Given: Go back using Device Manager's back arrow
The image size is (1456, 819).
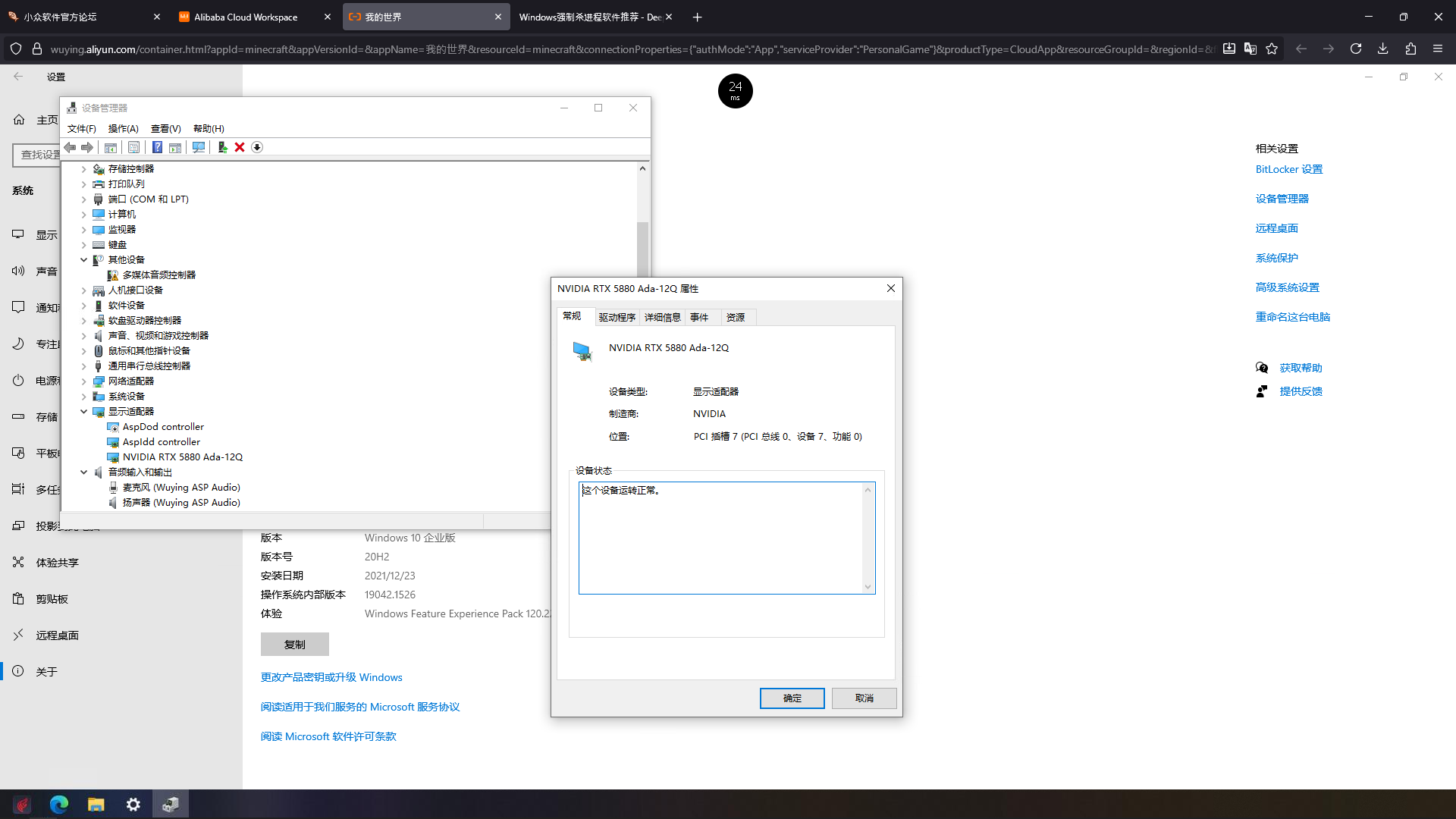Looking at the screenshot, I should tap(70, 146).
